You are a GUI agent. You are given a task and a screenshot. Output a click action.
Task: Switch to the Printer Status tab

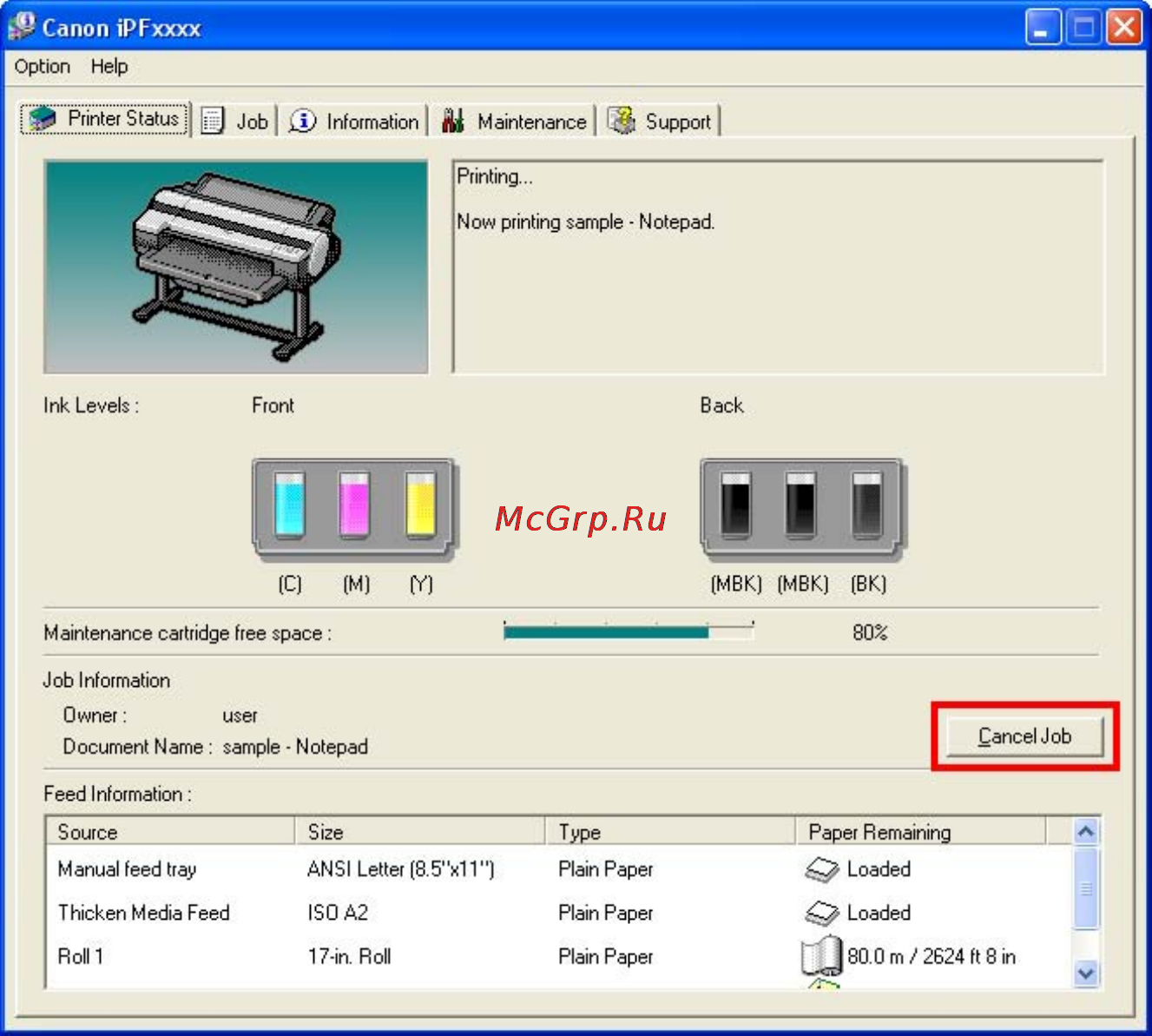[x=105, y=119]
